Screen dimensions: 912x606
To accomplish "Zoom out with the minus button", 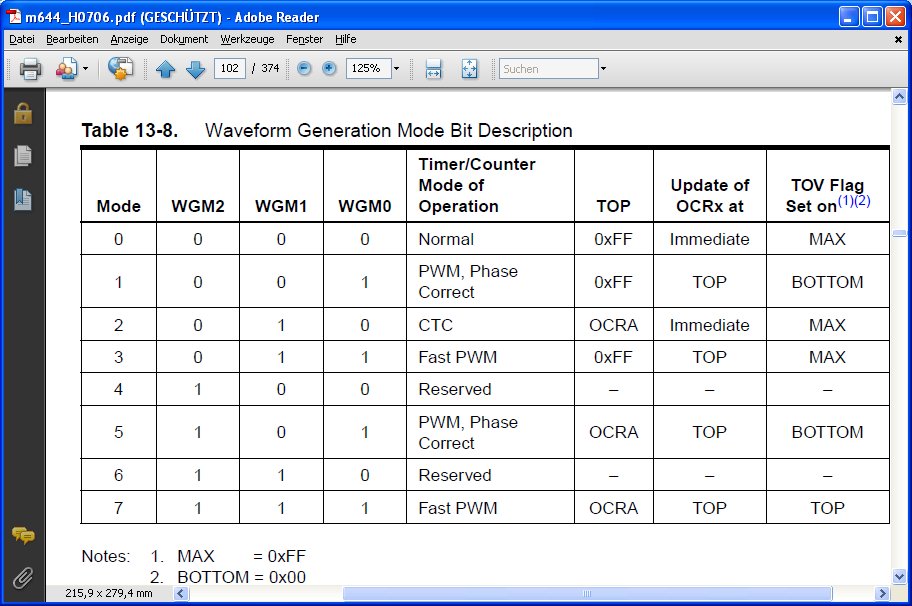I will (304, 68).
